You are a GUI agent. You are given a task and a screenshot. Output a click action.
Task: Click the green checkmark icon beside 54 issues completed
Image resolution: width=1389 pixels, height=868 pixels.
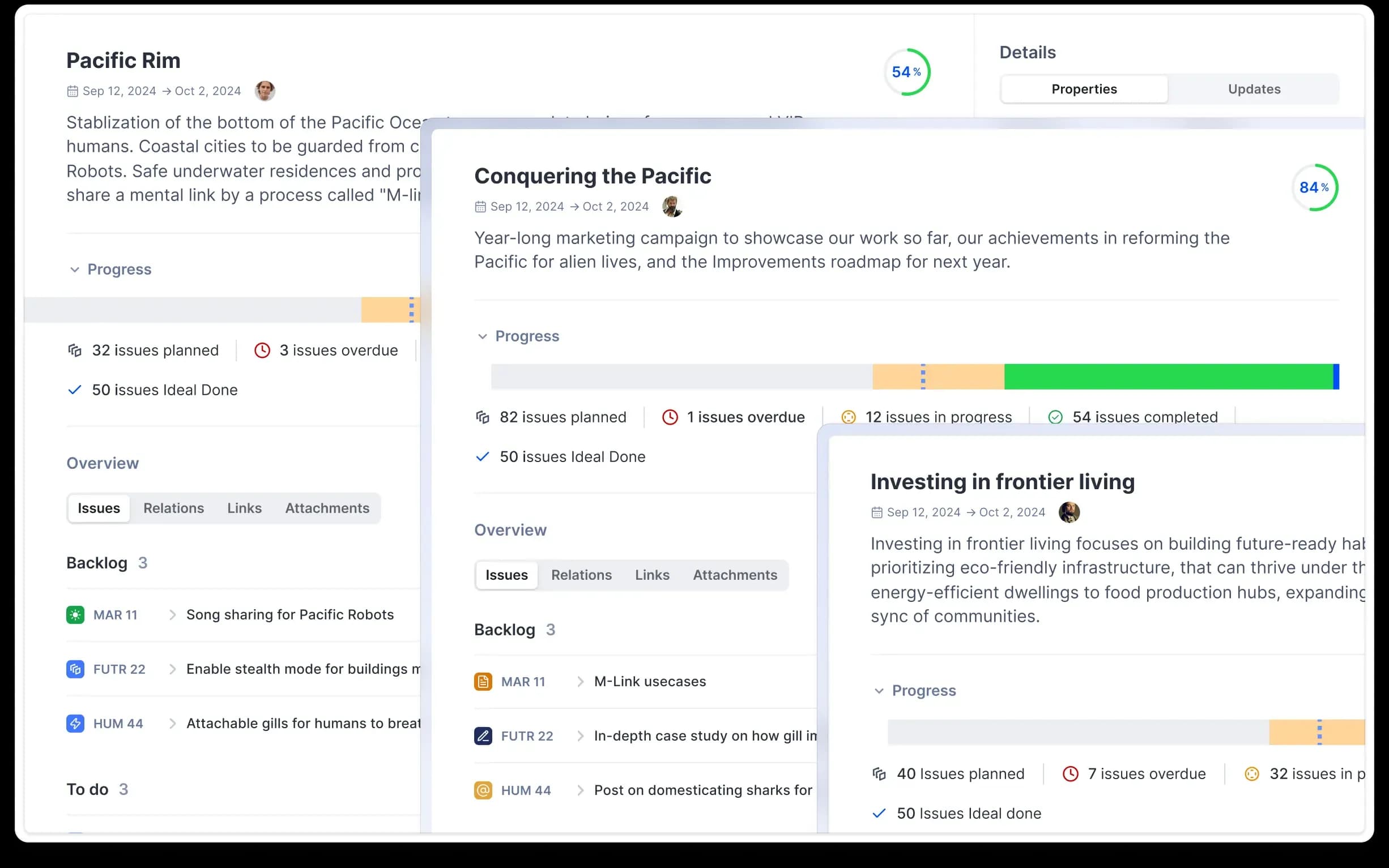[x=1055, y=417]
